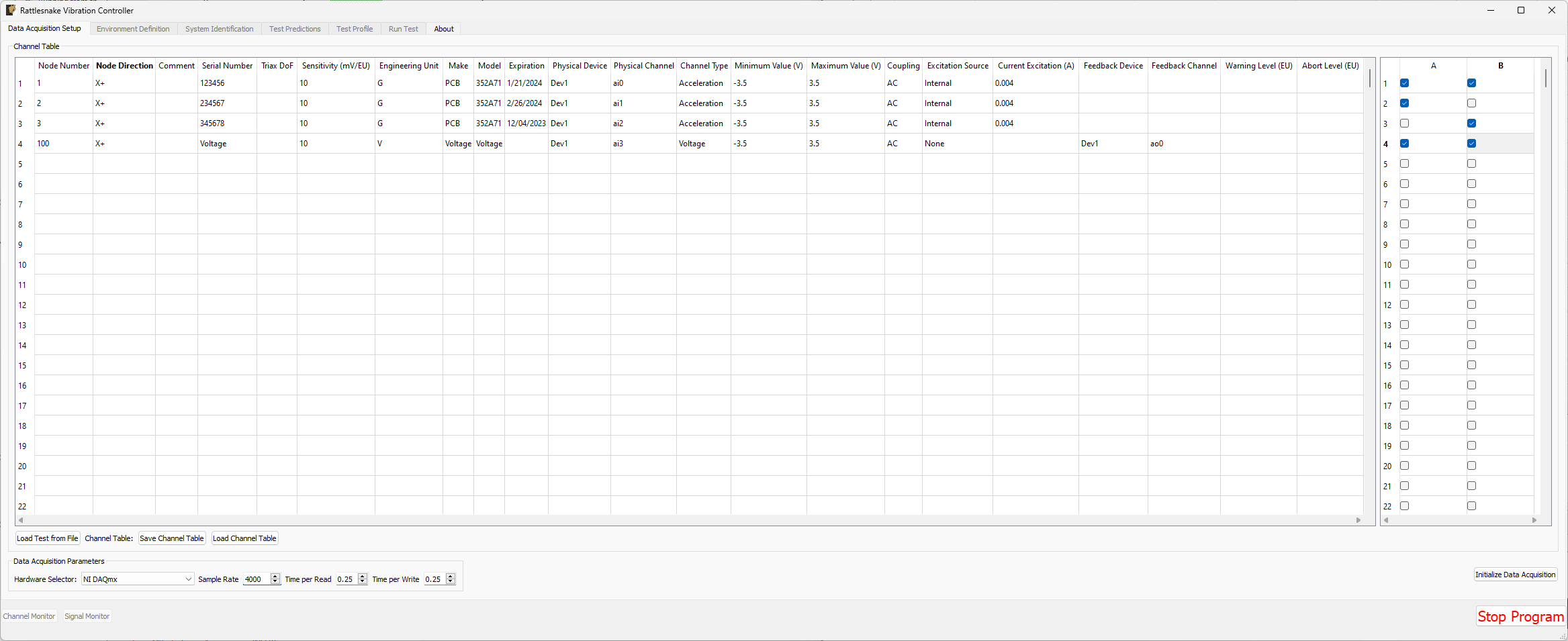
Task: Enable column B checkbox on row 2
Action: click(x=1472, y=103)
